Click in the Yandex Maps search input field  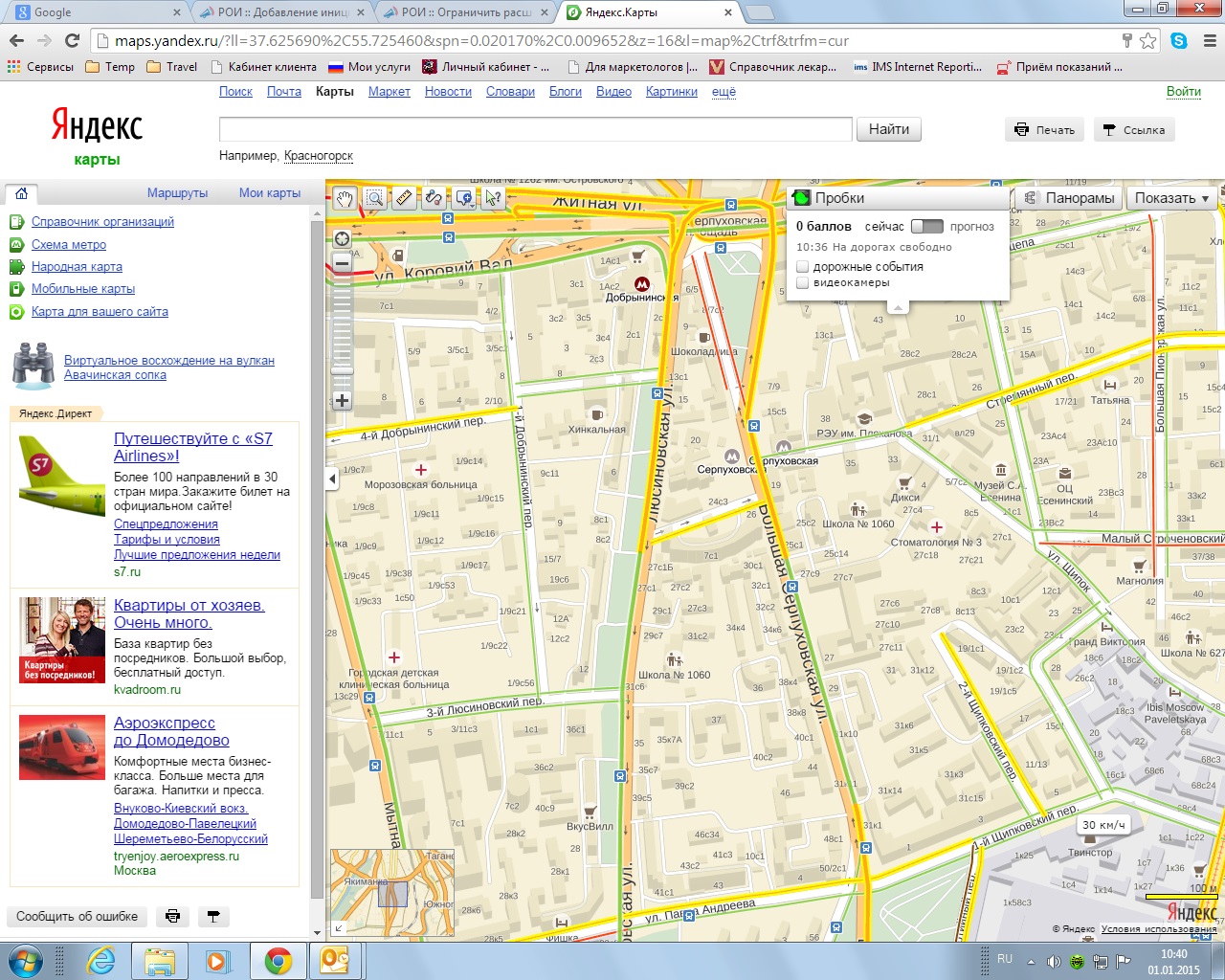(x=535, y=129)
